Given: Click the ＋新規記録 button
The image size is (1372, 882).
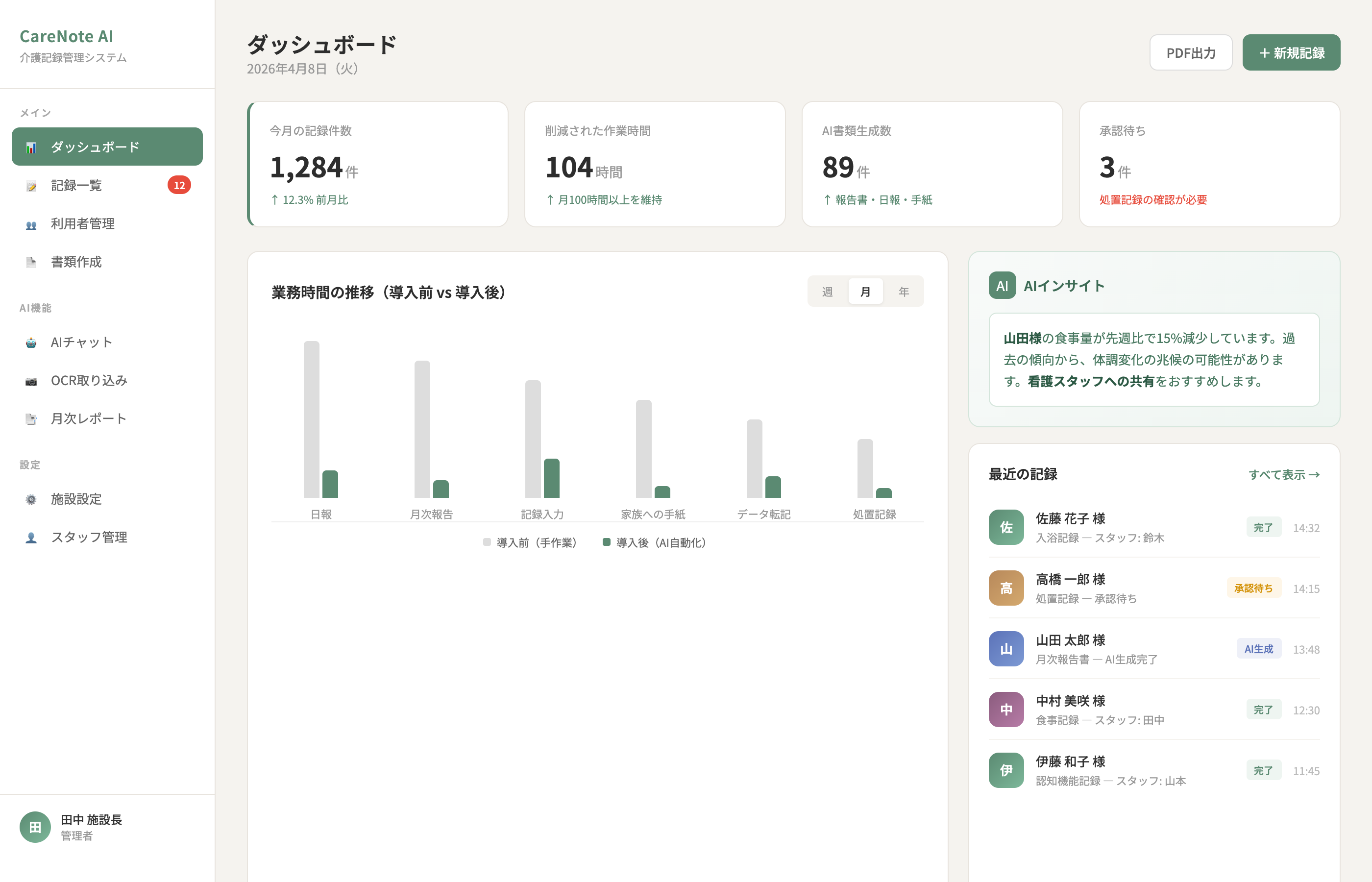Looking at the screenshot, I should tap(1291, 53).
